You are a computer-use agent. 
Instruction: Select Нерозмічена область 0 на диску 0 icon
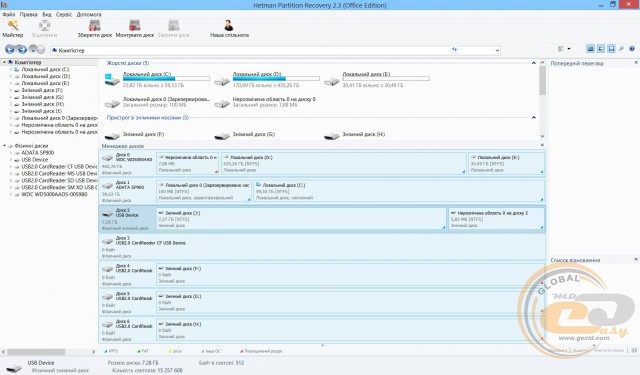pos(222,104)
